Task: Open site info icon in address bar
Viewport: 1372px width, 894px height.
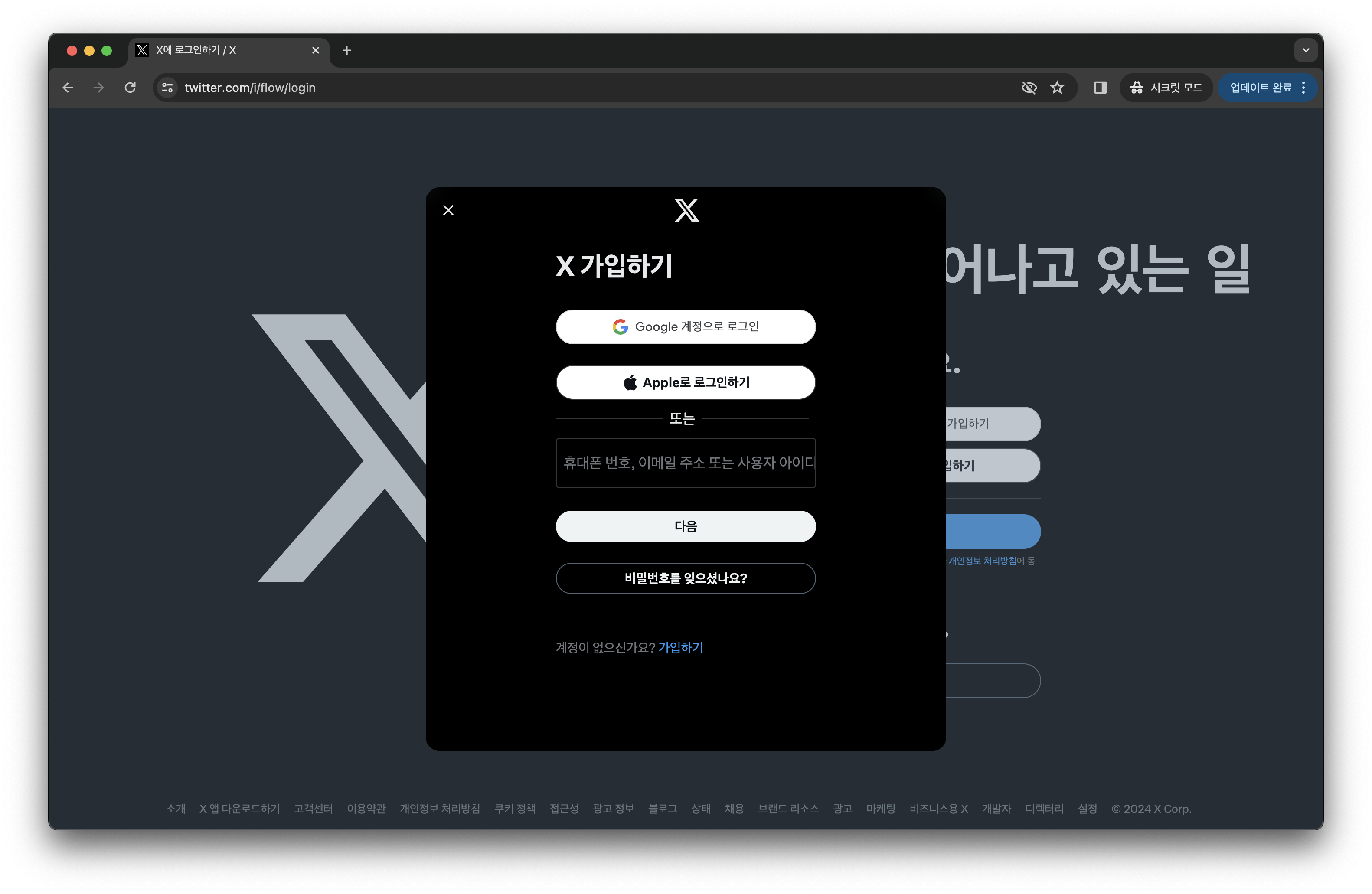Action: click(167, 88)
